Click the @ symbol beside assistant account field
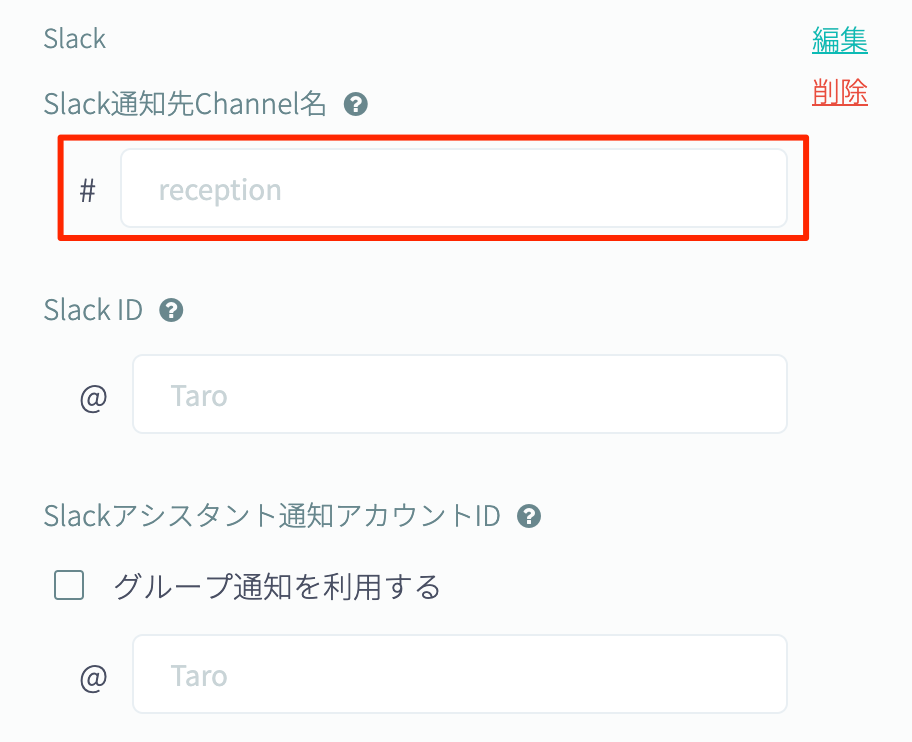912x742 pixels. click(94, 677)
